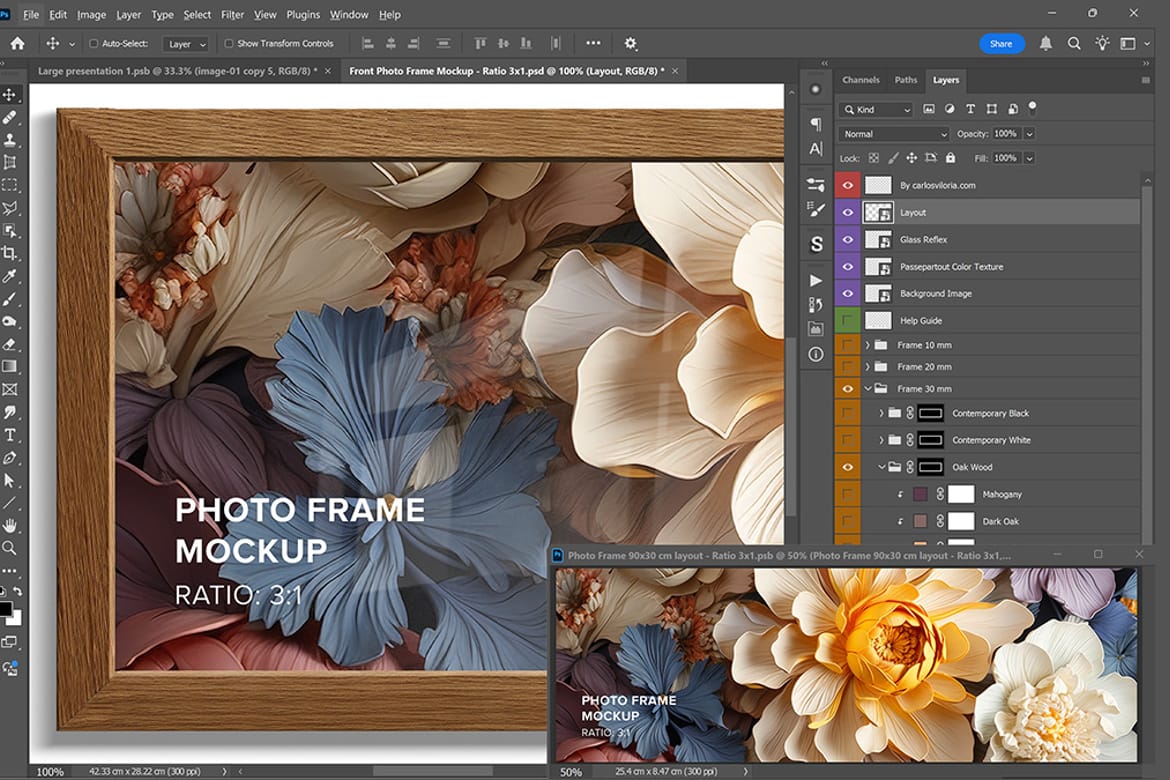
Task: Click the notifications bell icon
Action: 1046,43
